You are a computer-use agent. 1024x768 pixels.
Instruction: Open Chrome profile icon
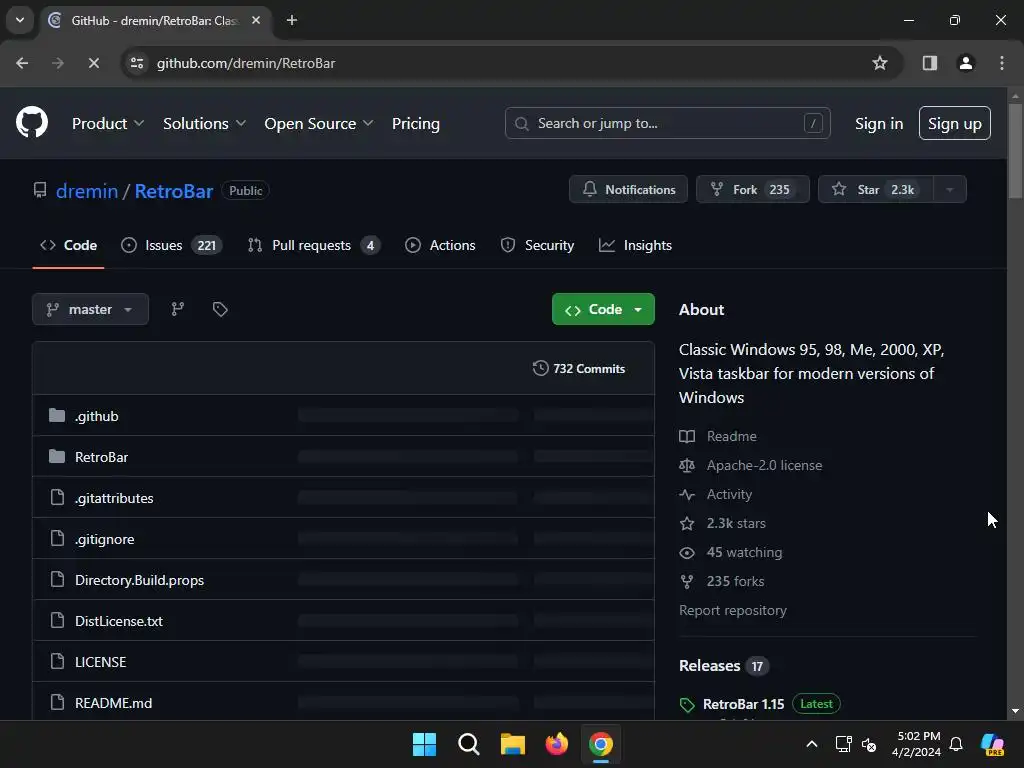[966, 63]
